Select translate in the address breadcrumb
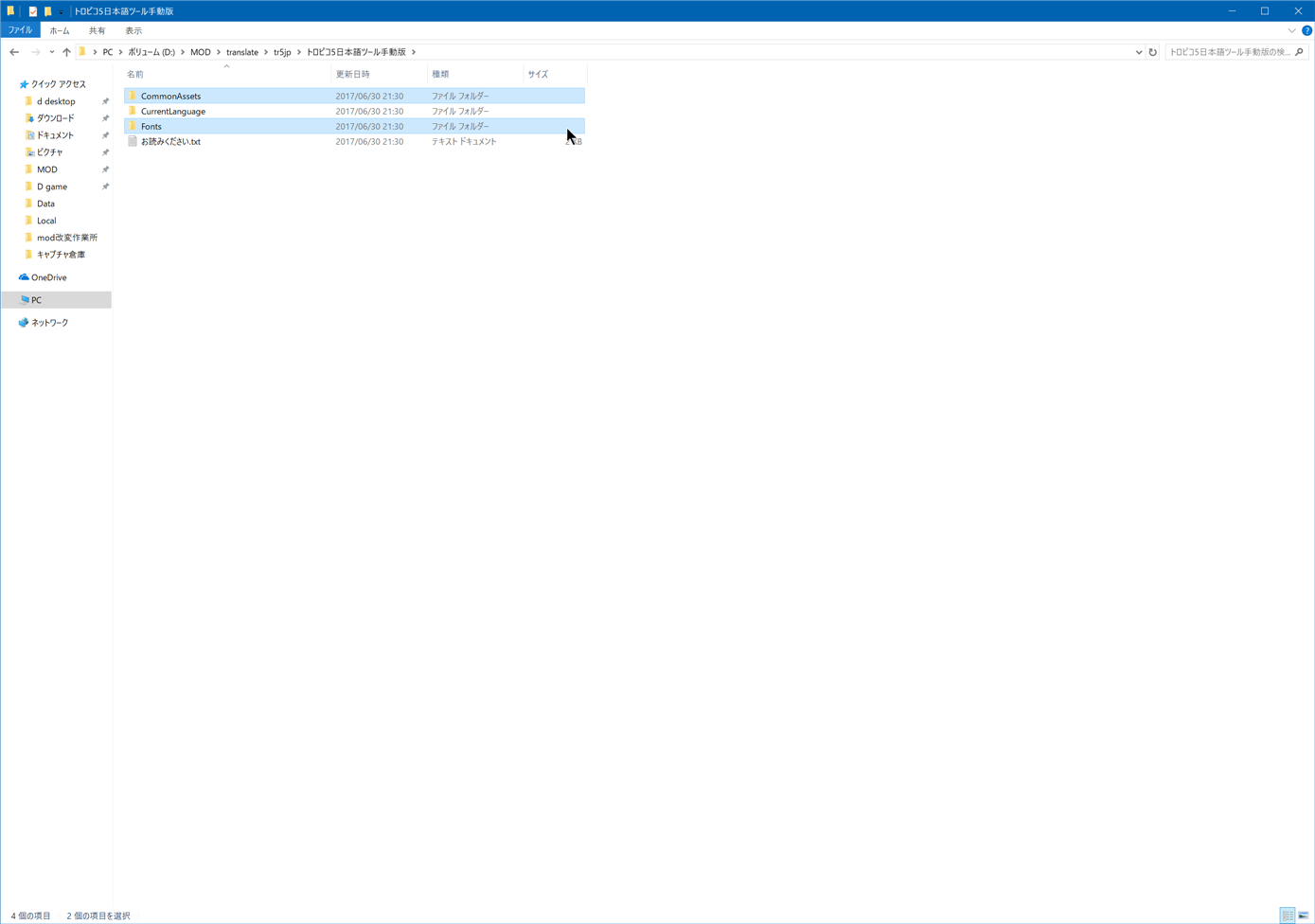The width and height of the screenshot is (1315, 924). (242, 52)
